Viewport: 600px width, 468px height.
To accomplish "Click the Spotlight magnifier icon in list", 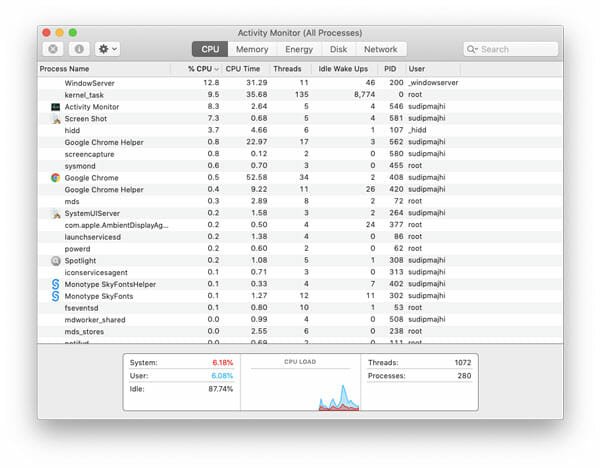I will pyautogui.click(x=56, y=261).
